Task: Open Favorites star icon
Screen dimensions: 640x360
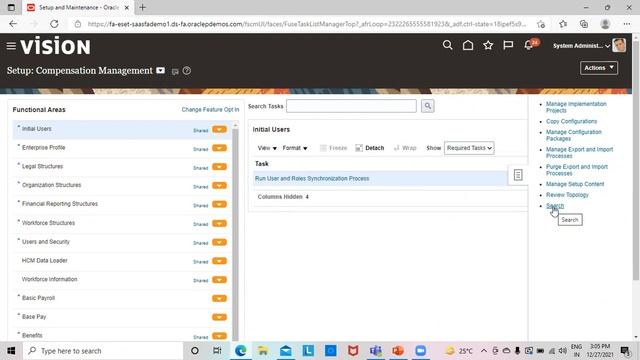Action: 488,45
